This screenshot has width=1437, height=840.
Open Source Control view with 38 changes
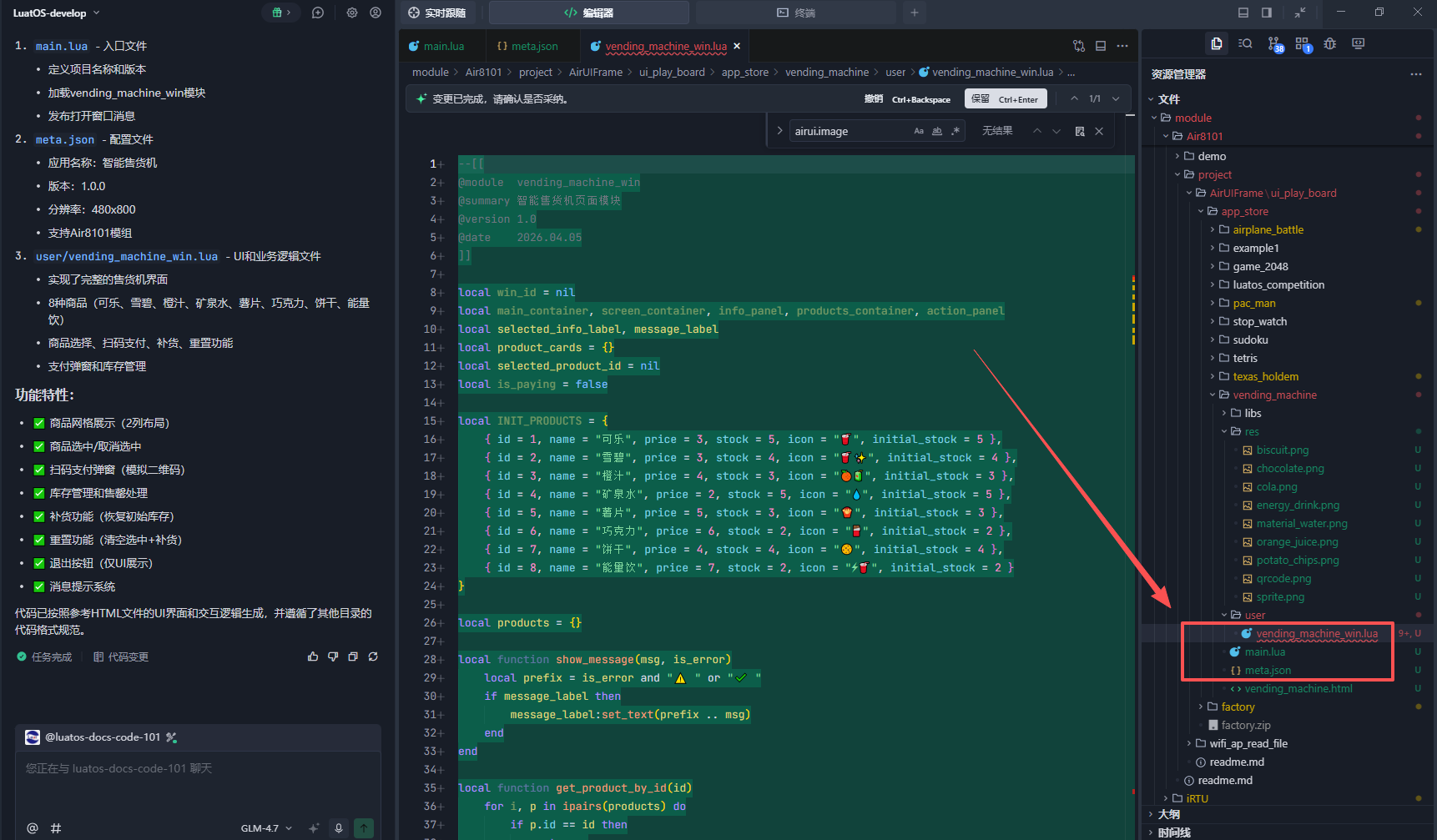click(x=1274, y=44)
